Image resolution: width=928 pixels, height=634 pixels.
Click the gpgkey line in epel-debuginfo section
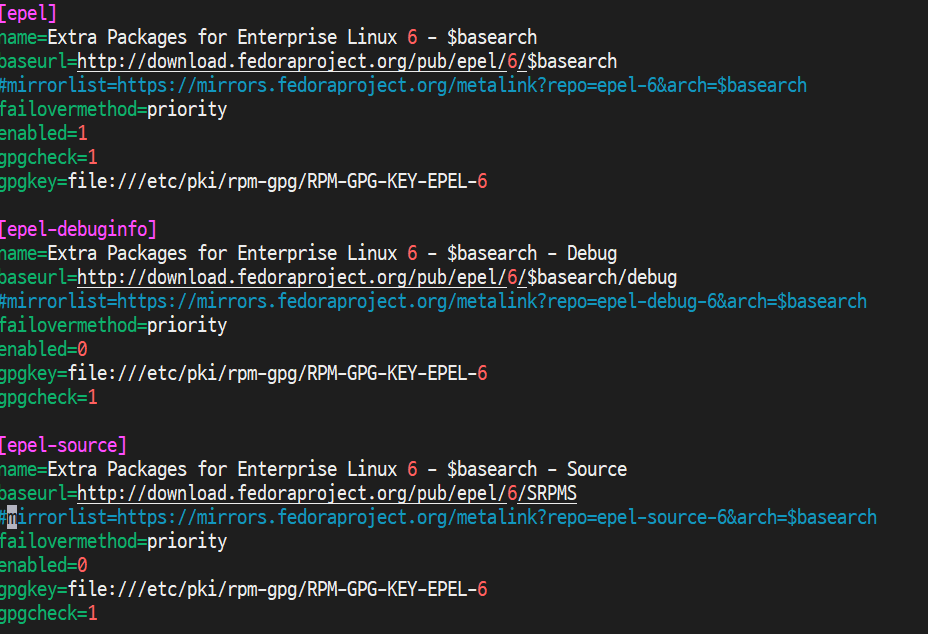(x=244, y=374)
